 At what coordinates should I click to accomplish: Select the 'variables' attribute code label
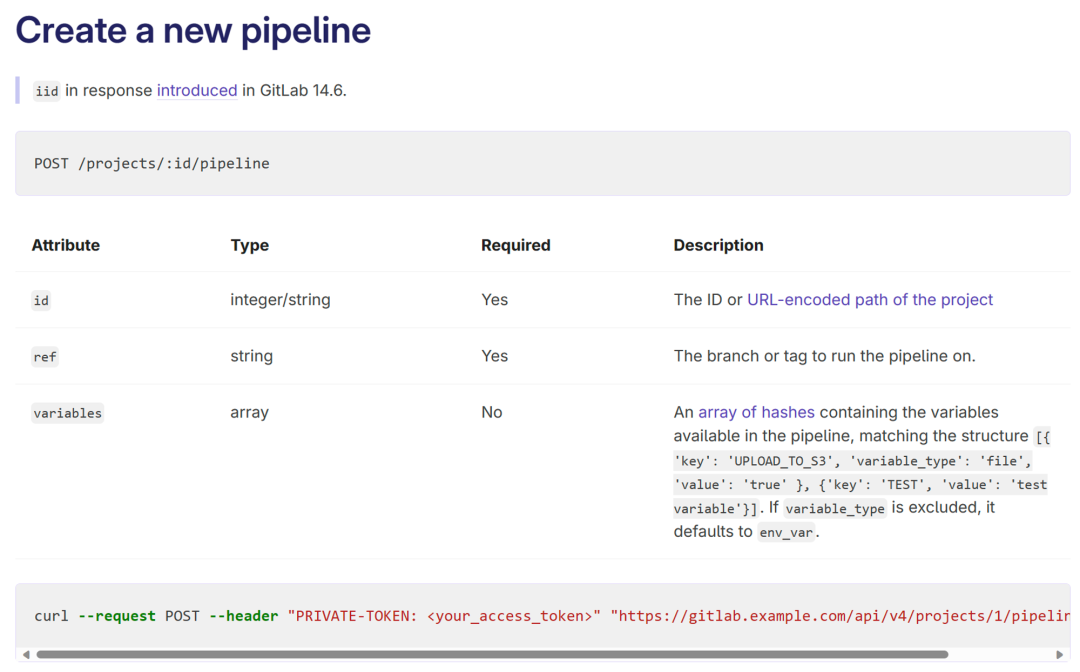(67, 413)
